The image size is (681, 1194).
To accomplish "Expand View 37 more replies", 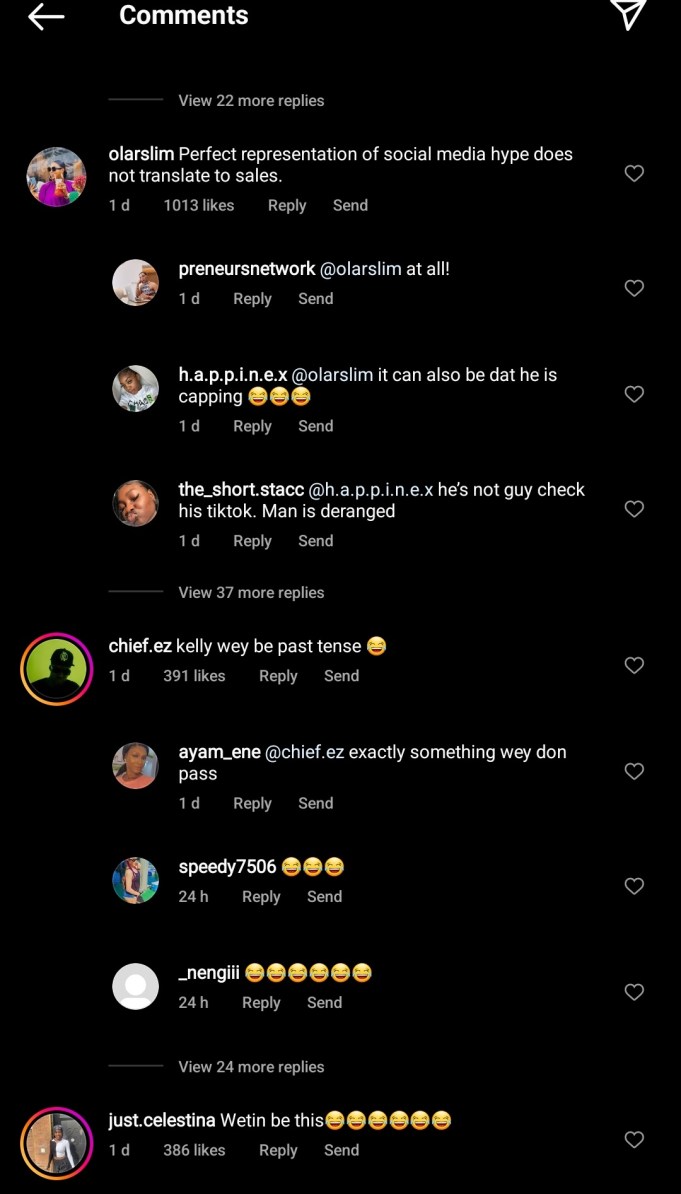I will tap(251, 592).
